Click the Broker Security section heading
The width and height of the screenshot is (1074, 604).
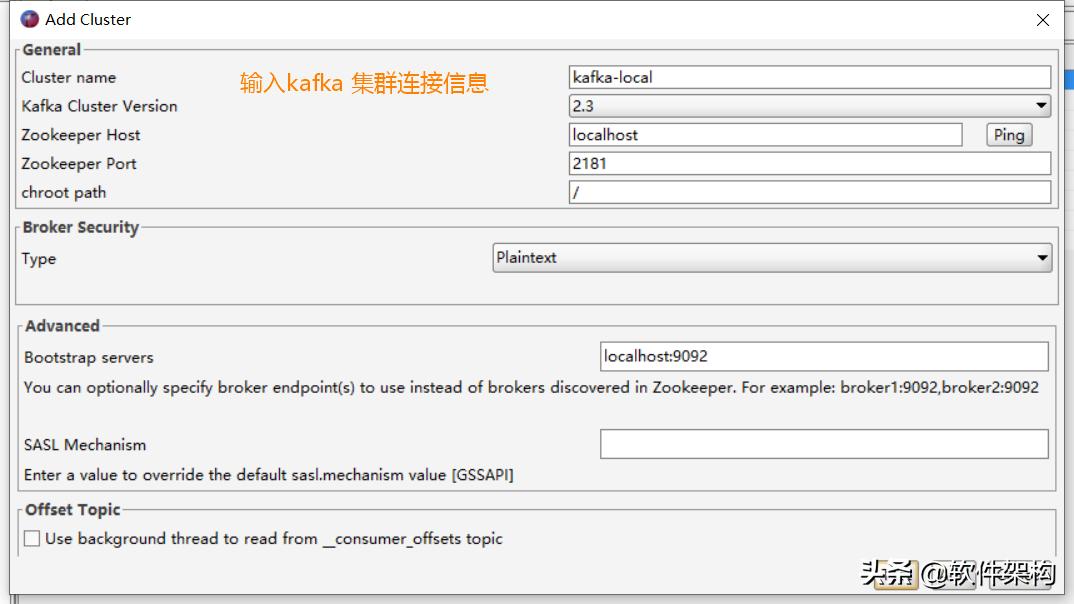(x=81, y=227)
